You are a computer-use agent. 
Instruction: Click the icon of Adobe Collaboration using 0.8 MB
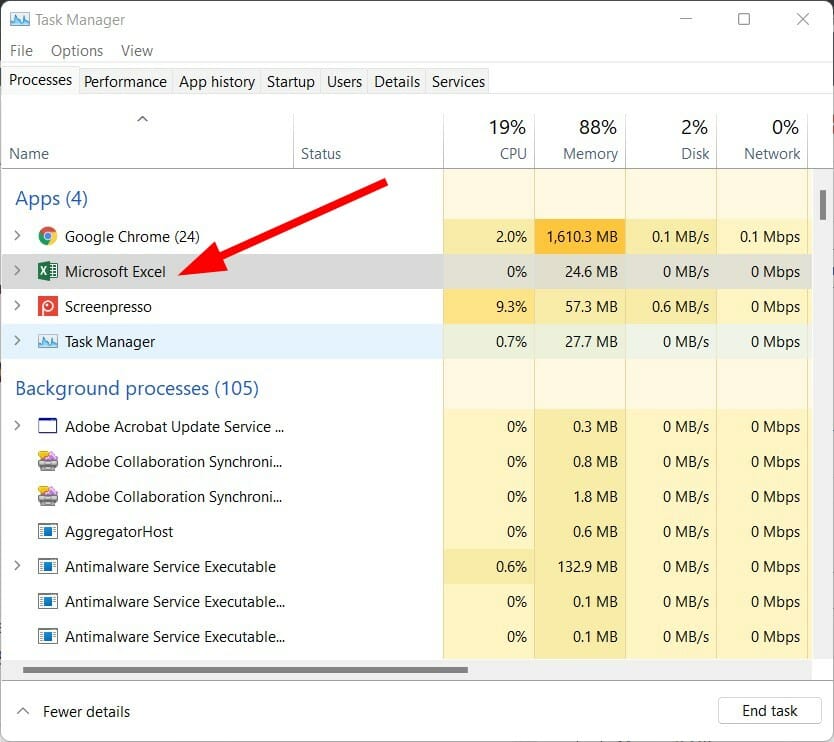click(48, 461)
